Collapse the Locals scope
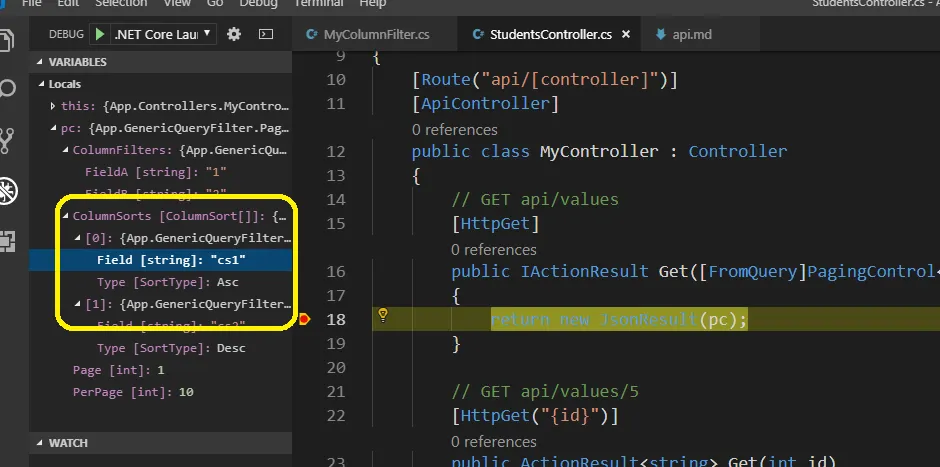 click(41, 84)
